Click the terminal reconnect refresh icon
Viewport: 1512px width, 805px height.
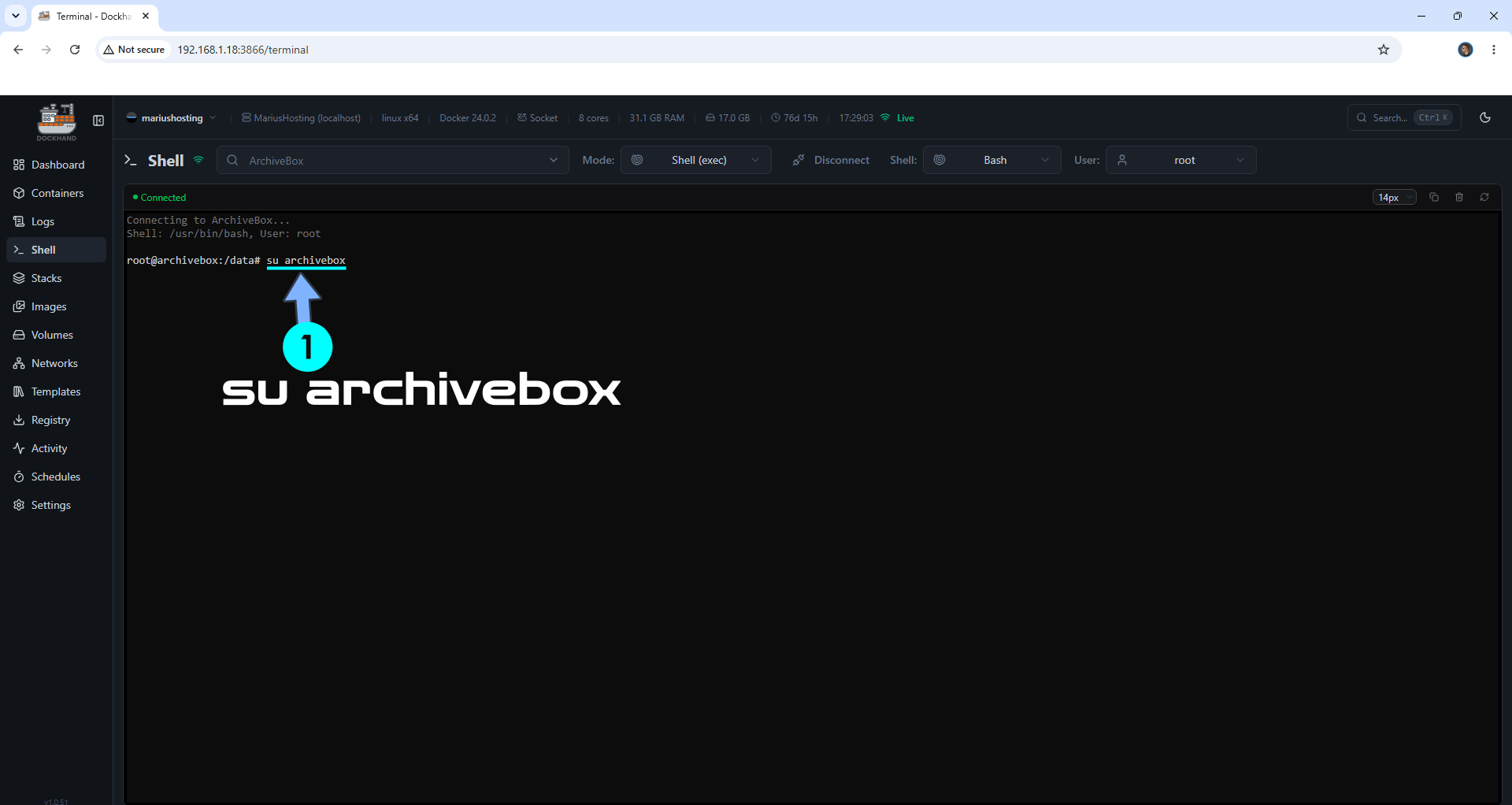point(1484,197)
